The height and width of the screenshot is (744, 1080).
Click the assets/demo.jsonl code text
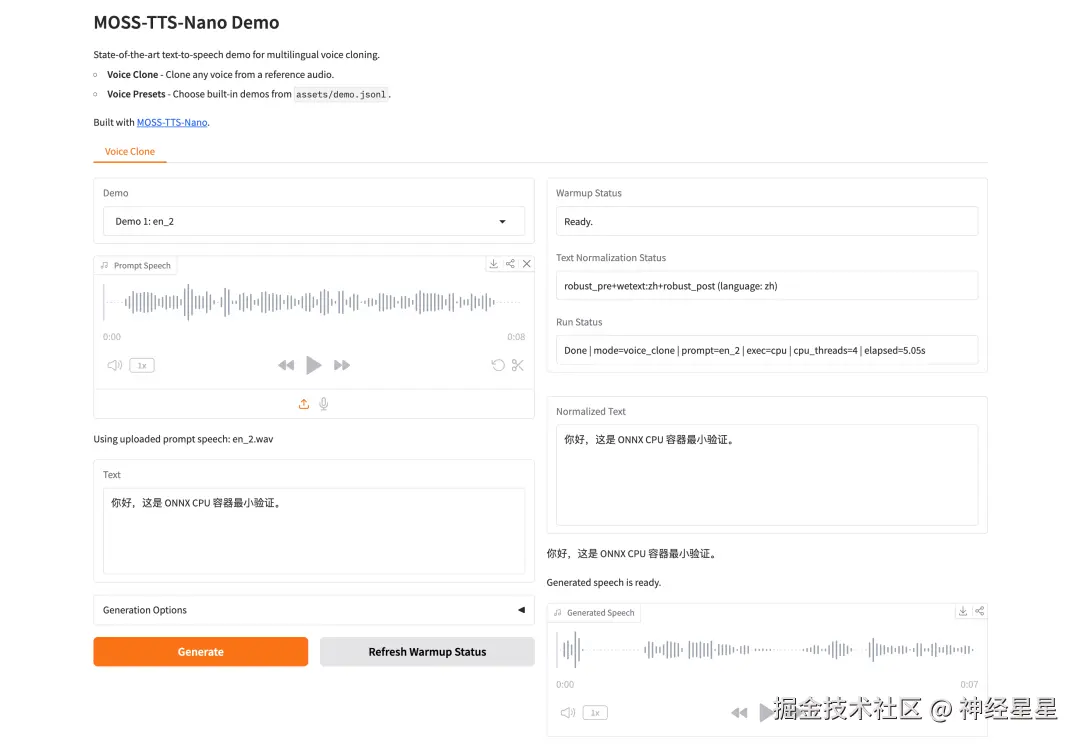[x=341, y=94]
